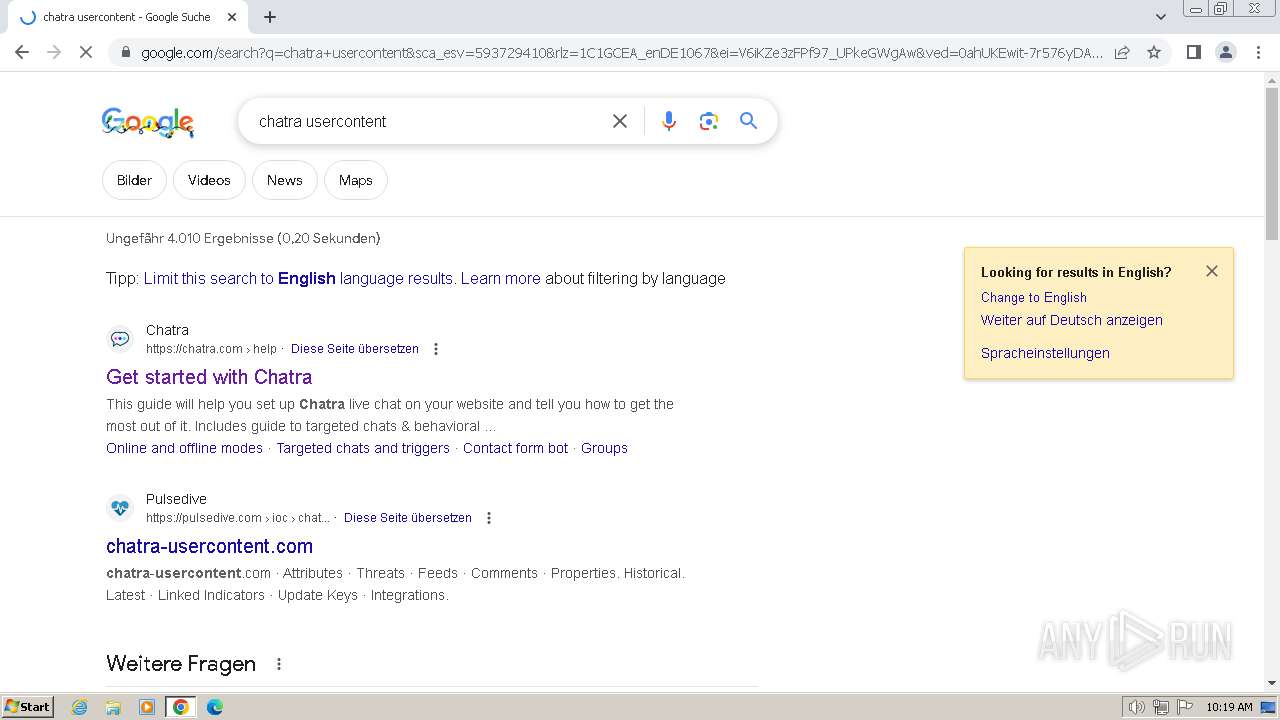Submit search with magnifier icon
The height and width of the screenshot is (720, 1280).
pyautogui.click(x=748, y=121)
